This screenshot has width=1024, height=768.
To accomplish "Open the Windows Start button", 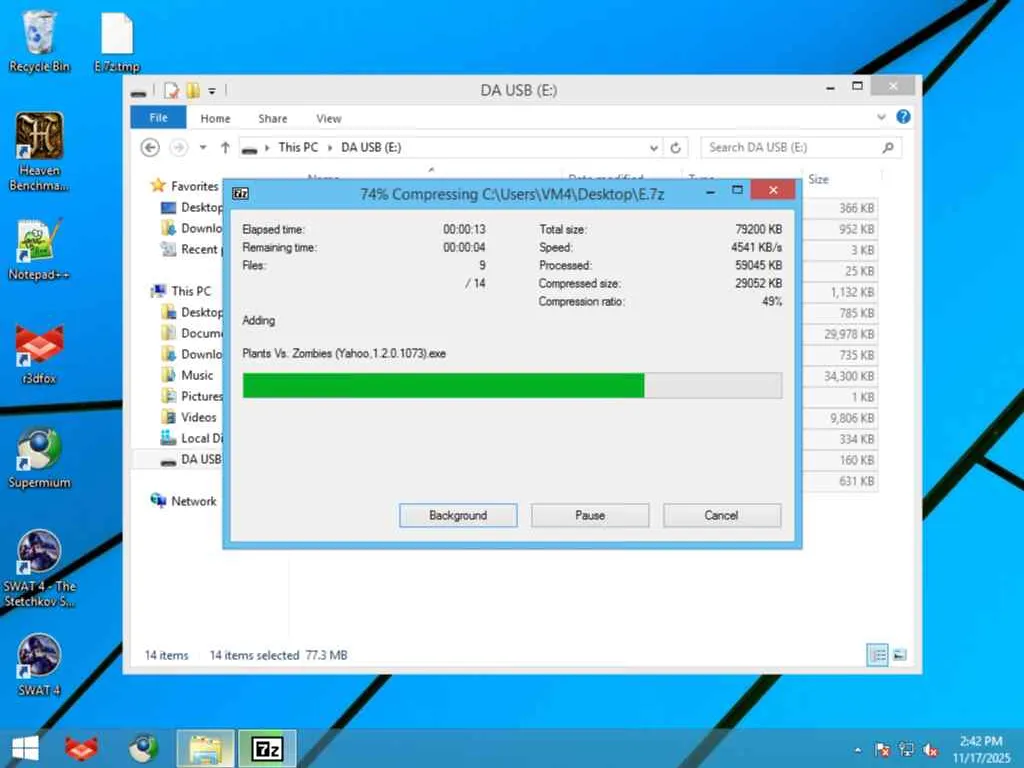I will point(25,748).
